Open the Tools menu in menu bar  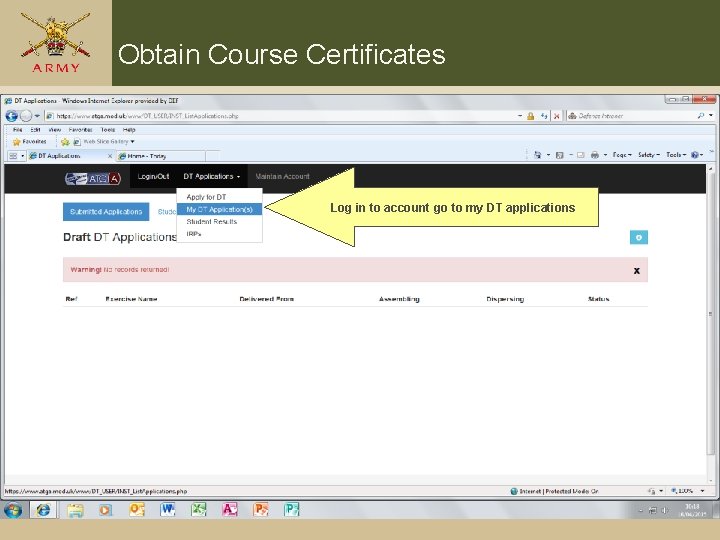[x=108, y=129]
